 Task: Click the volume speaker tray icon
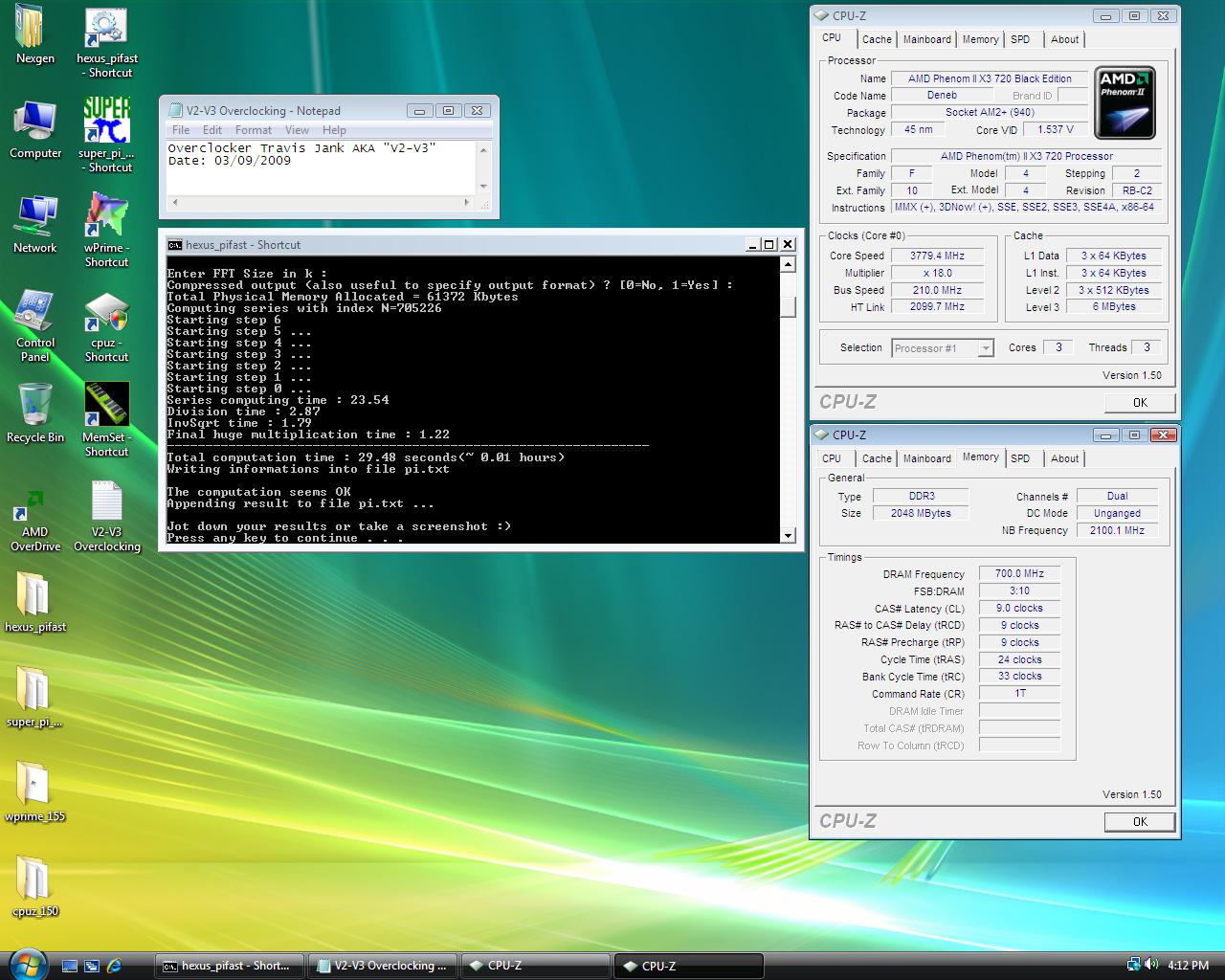1150,965
